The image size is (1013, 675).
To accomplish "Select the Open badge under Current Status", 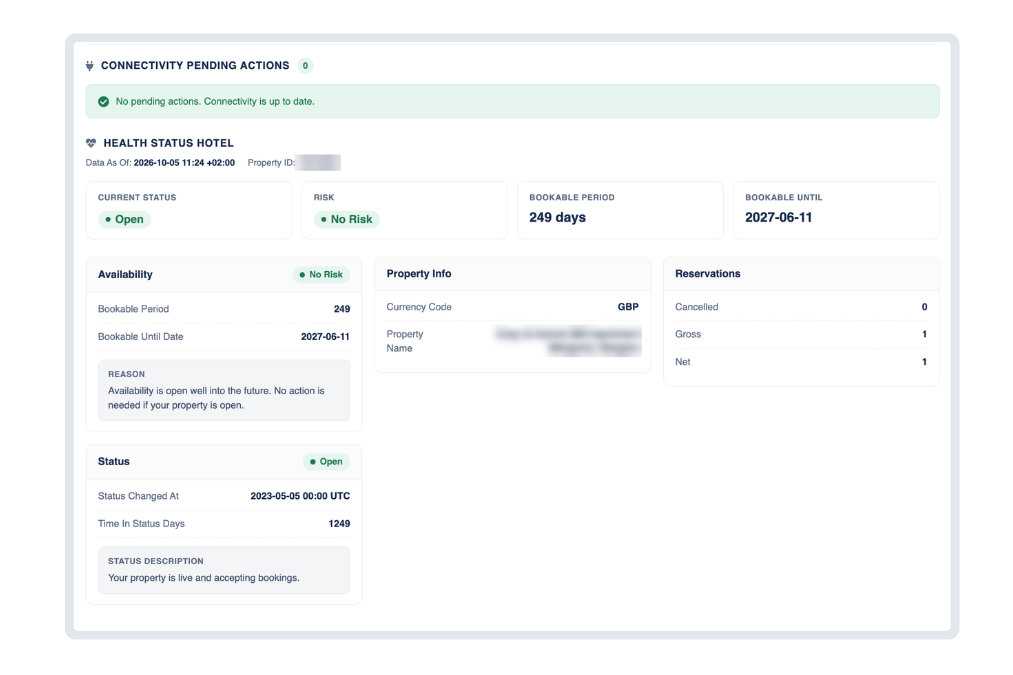I will 125,220.
